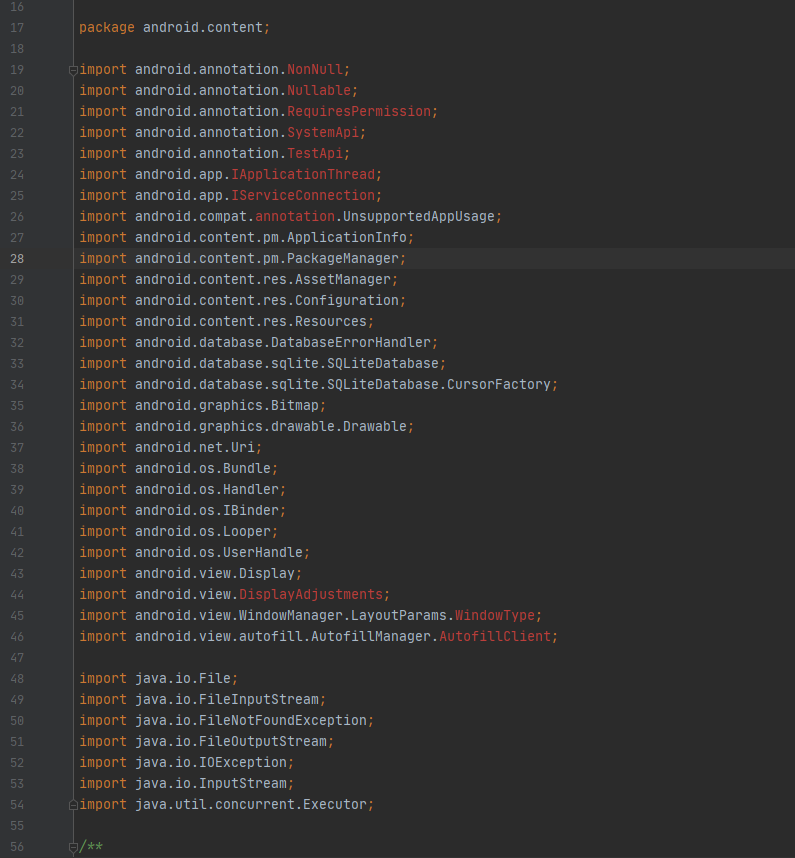Image resolution: width=795 pixels, height=858 pixels.
Task: Click WindowType in LayoutParams import
Action: pyautogui.click(x=495, y=616)
